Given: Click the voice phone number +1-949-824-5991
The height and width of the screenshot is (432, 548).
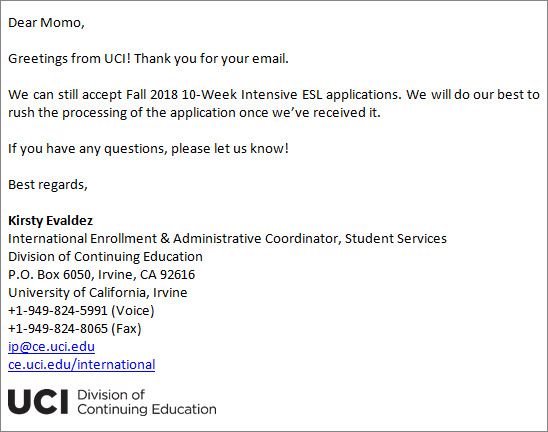Looking at the screenshot, I should (58, 310).
